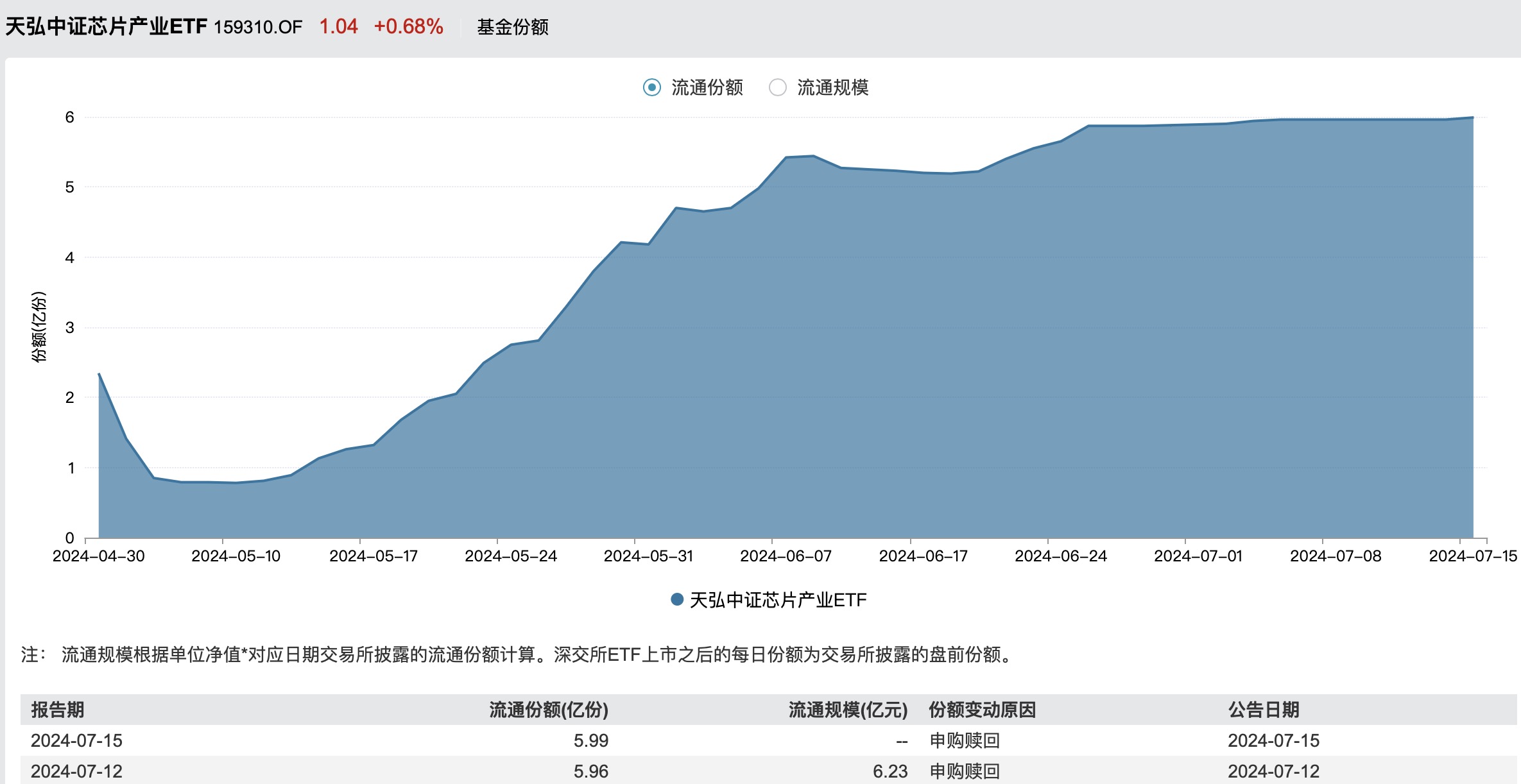Toggle the 天弘中证芯片产业ETF legend marker

677,600
